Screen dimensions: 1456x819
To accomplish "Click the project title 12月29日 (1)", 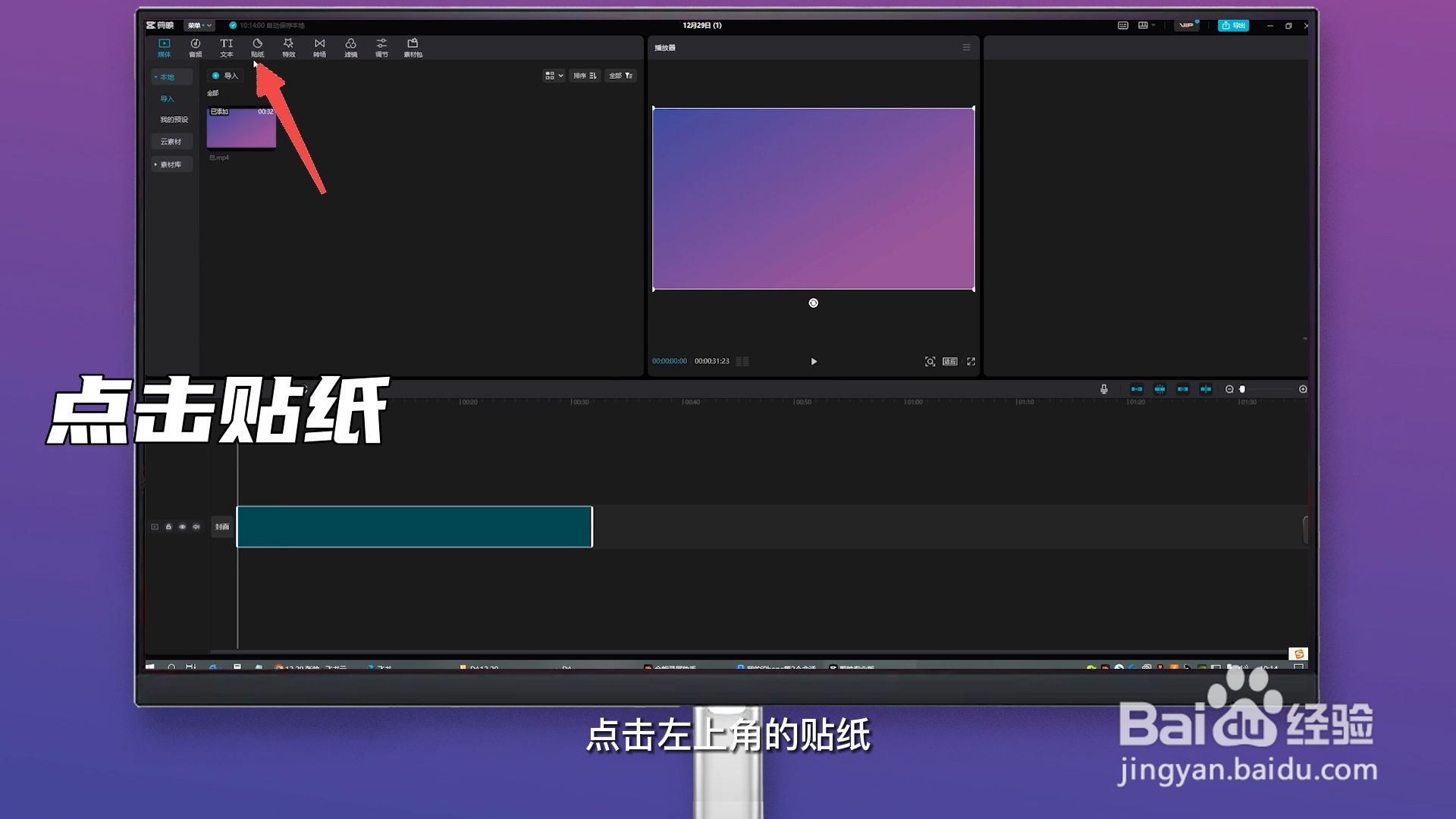I will click(702, 25).
